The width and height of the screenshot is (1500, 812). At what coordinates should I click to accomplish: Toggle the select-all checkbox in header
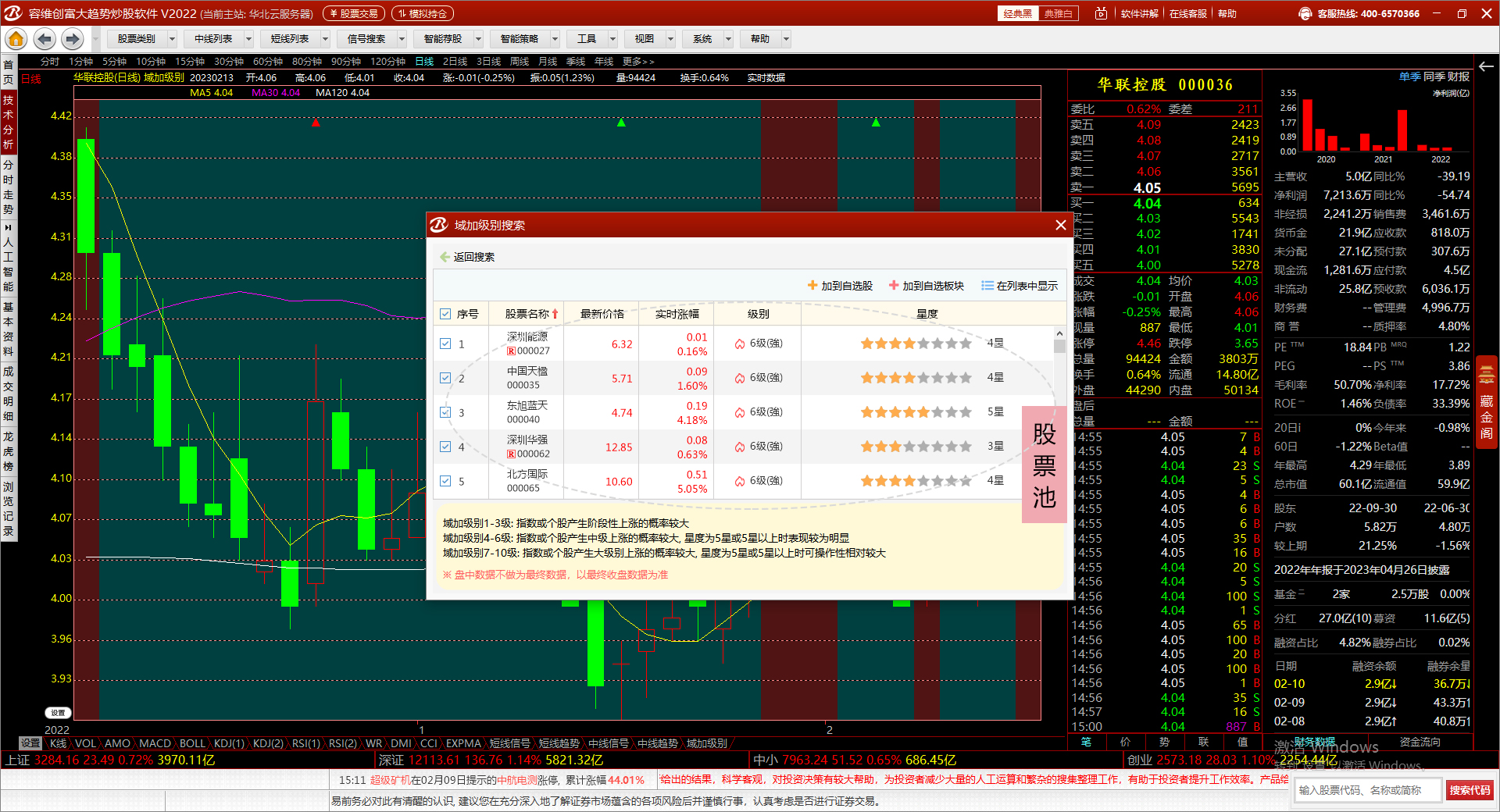point(445,314)
